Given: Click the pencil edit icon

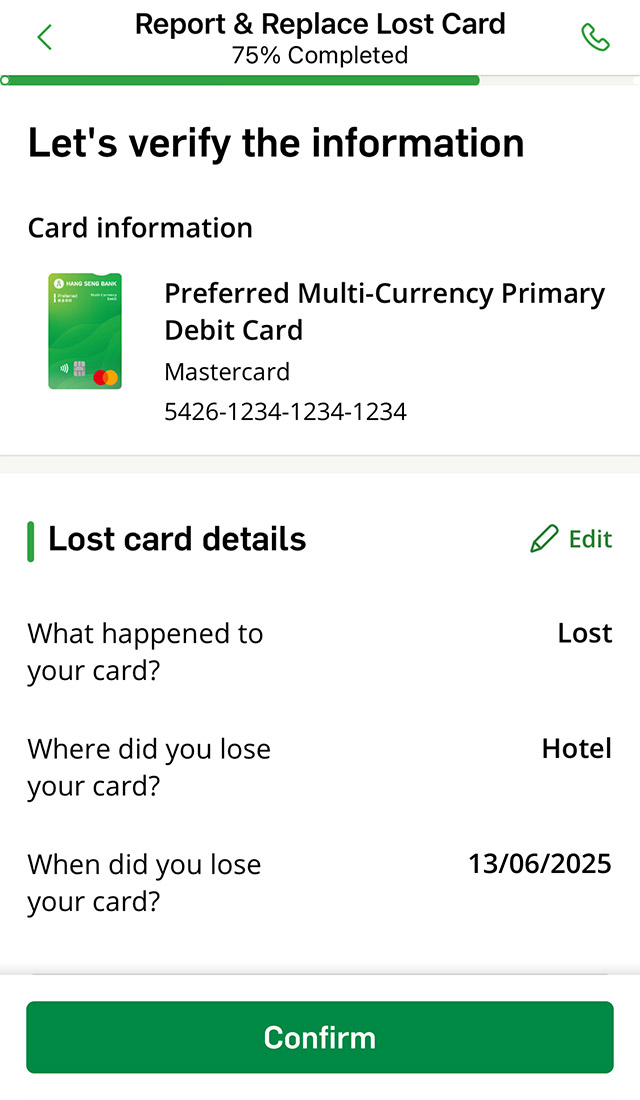Looking at the screenshot, I should (544, 540).
